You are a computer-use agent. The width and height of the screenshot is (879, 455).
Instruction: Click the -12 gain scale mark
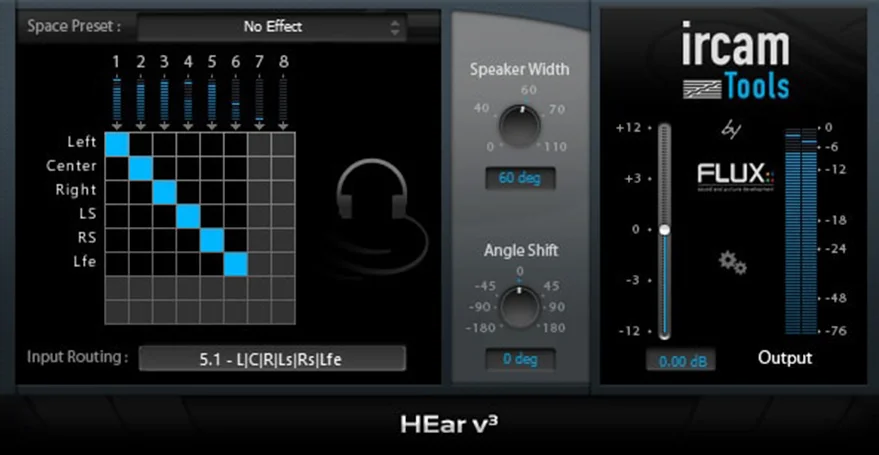click(x=628, y=331)
